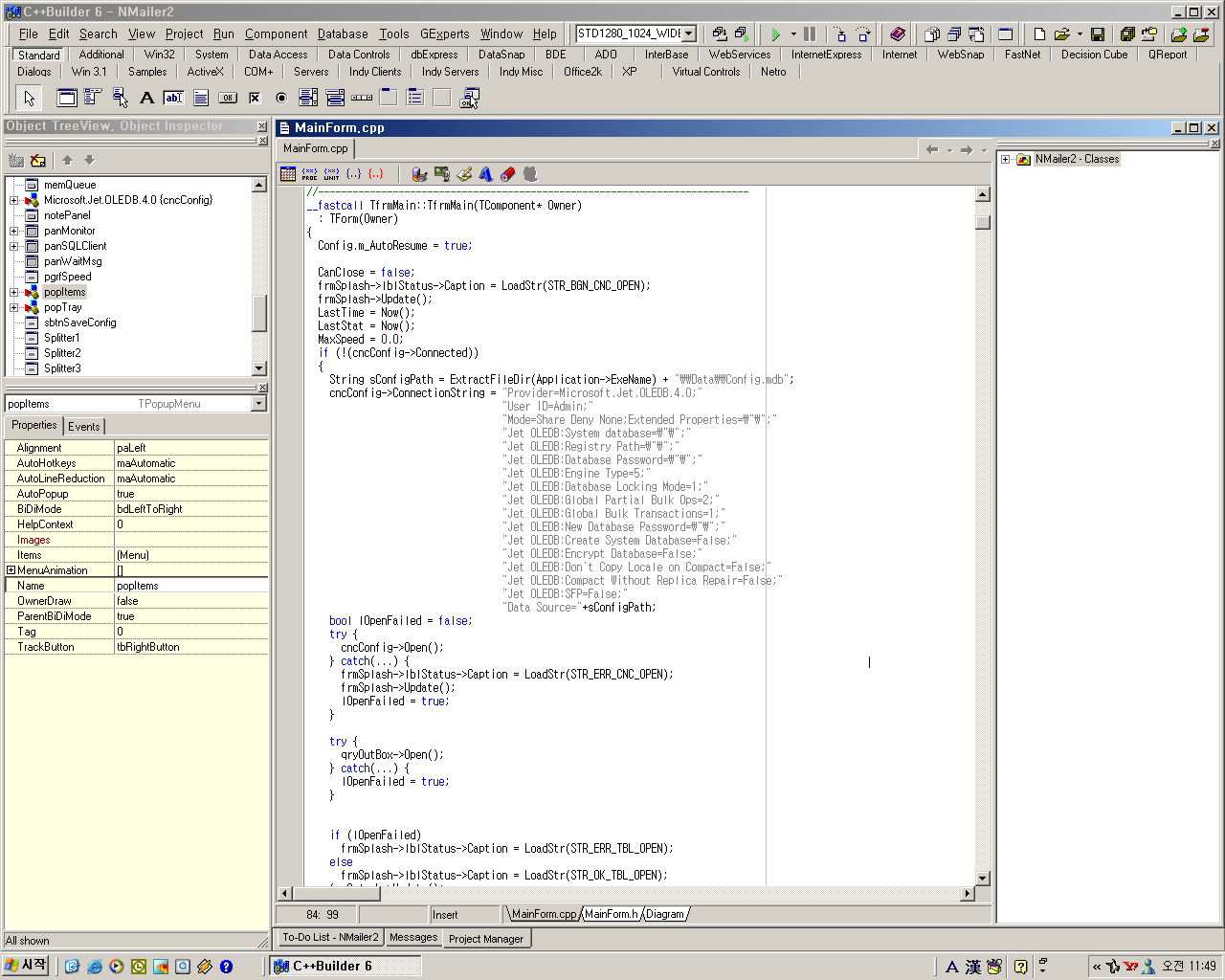
Task: Open the GExperts menu
Action: click(x=444, y=33)
